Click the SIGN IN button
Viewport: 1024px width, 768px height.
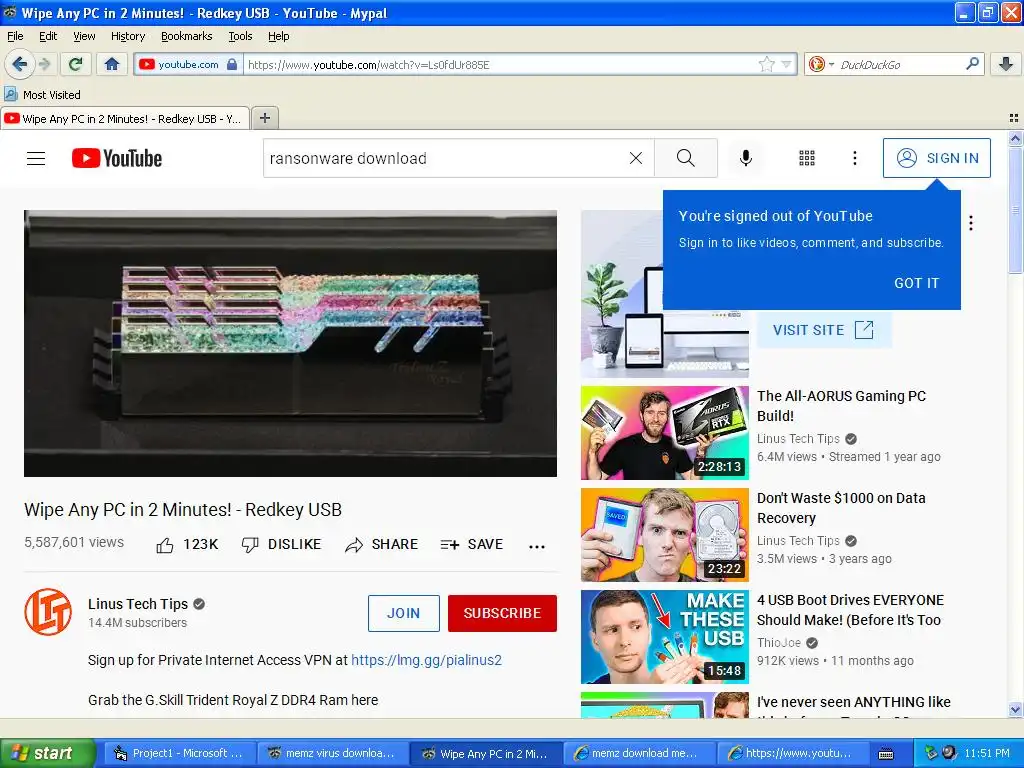pyautogui.click(x=936, y=158)
